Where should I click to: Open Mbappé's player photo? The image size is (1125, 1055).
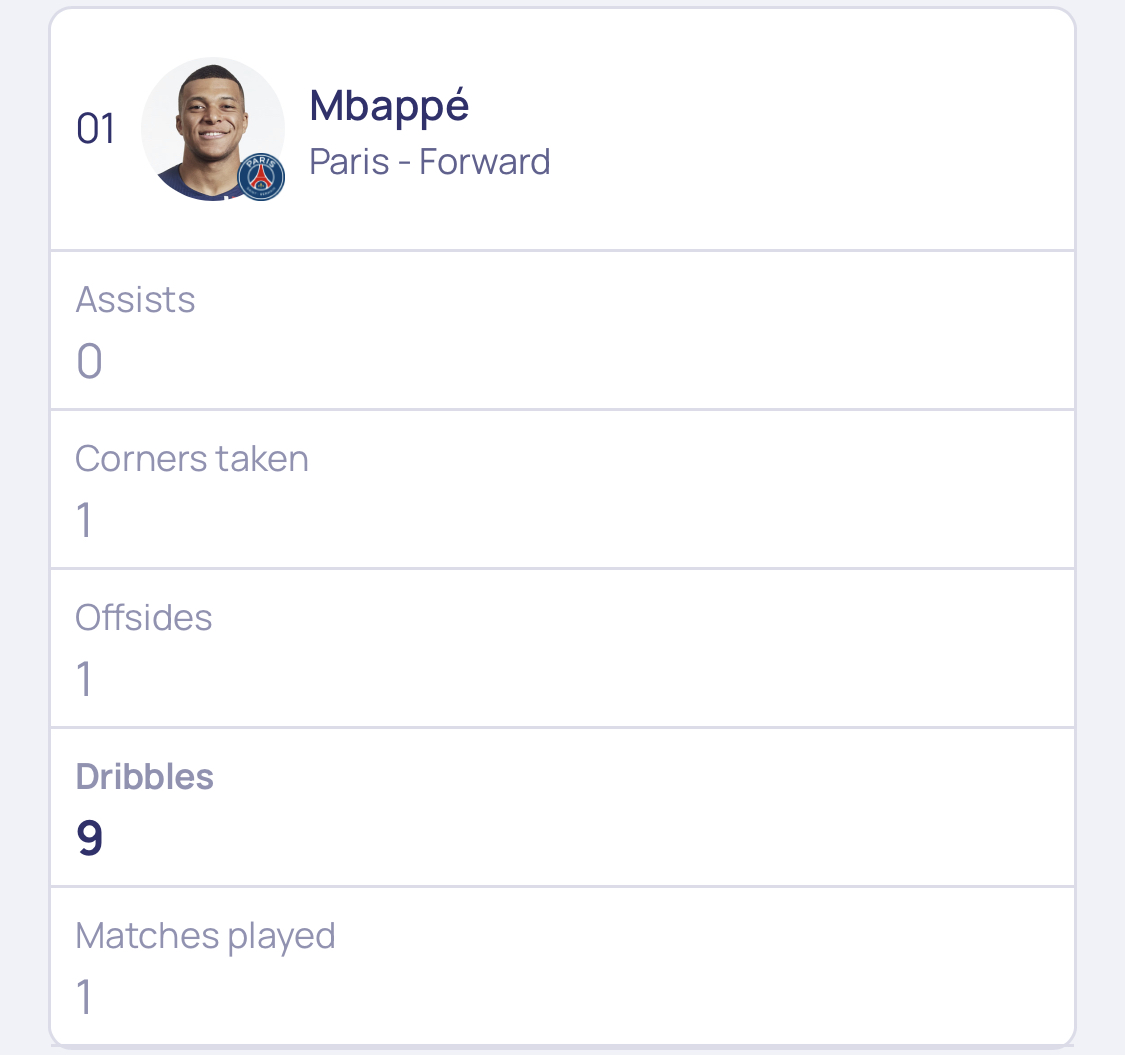click(x=212, y=129)
